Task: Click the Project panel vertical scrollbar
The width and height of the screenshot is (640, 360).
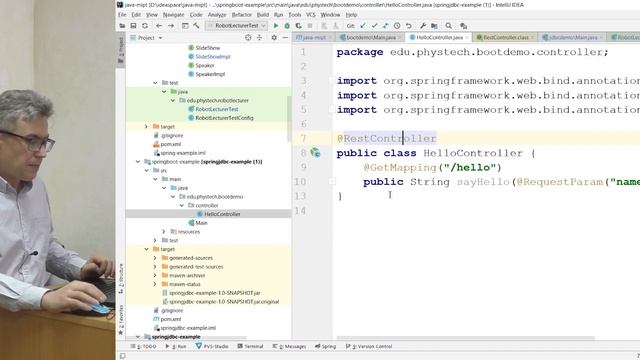Action: click(289, 118)
